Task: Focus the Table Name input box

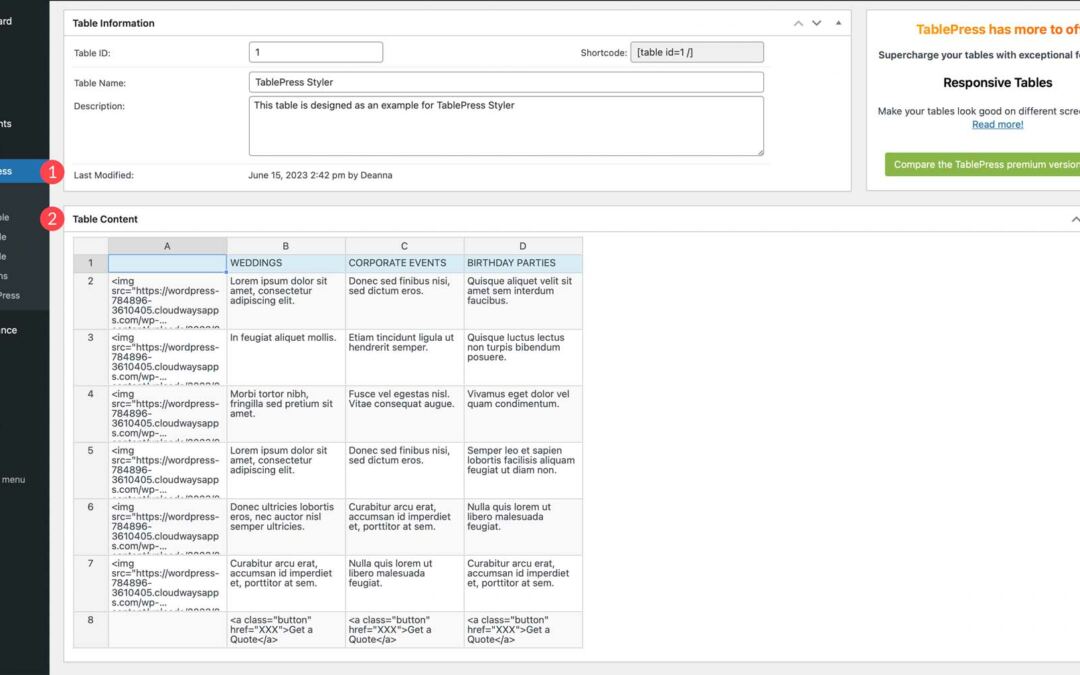Action: click(x=505, y=82)
